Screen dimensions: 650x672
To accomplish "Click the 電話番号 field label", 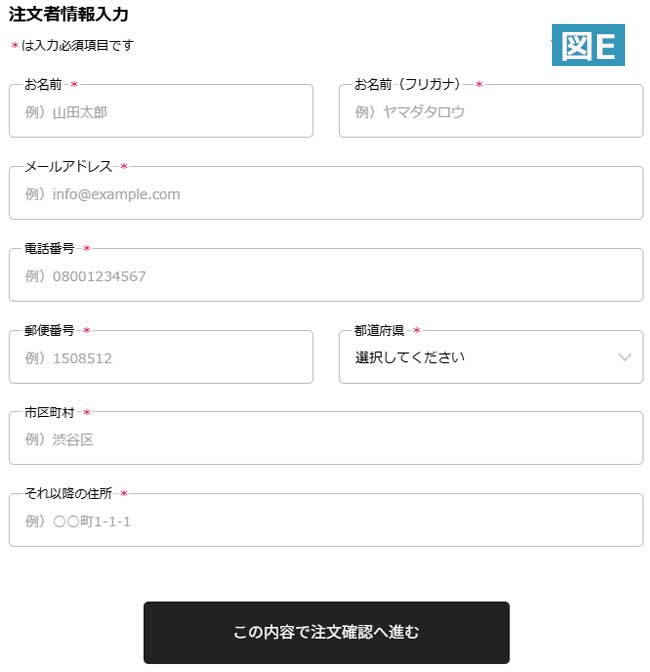I will click(49, 248).
